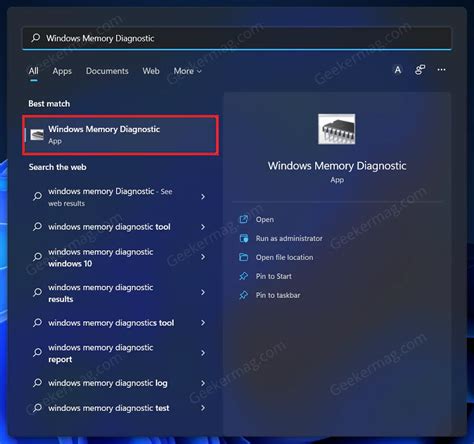
Task: Choose Open file location
Action: [x=284, y=257]
